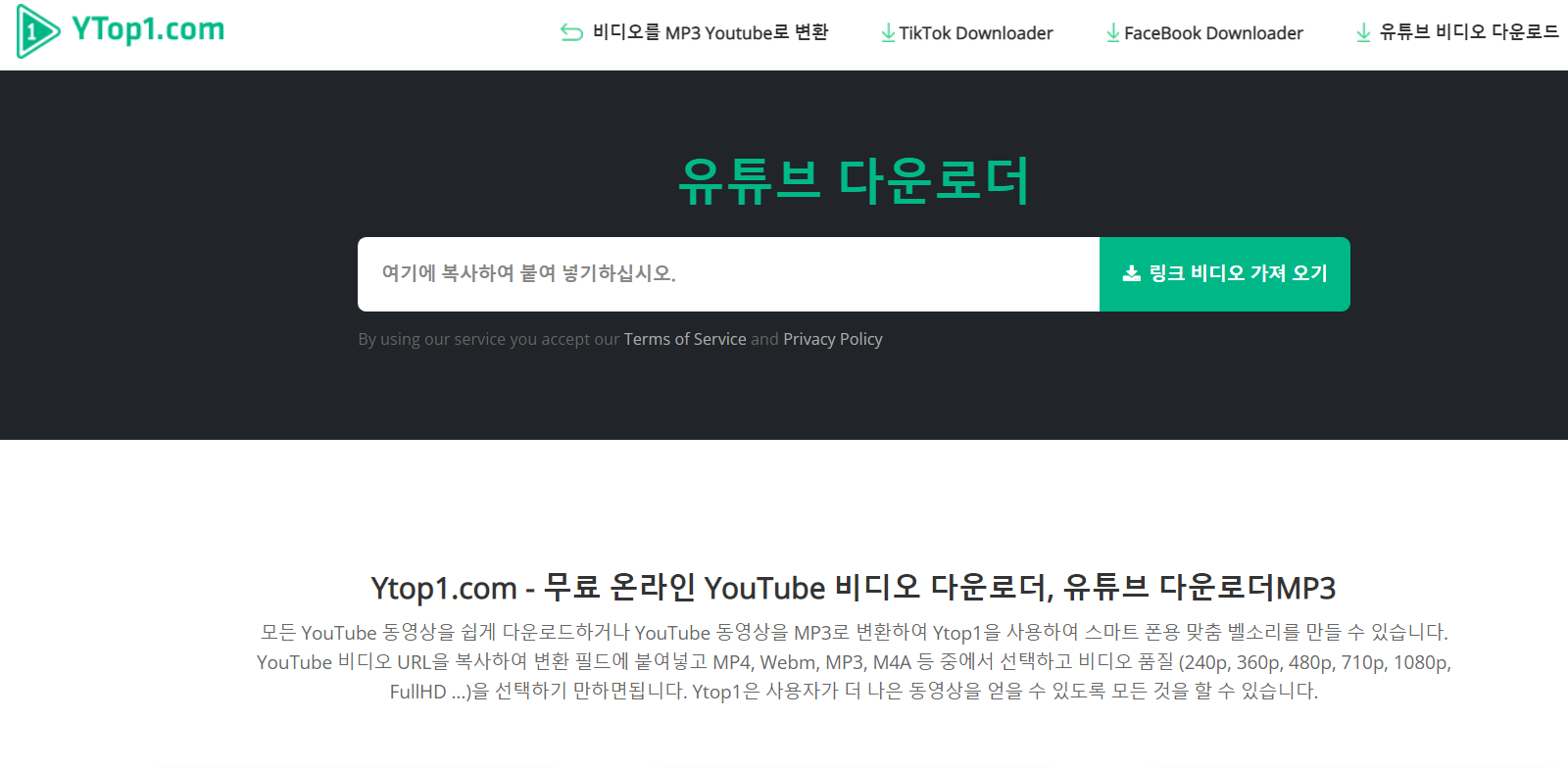Image resolution: width=1568 pixels, height=768 pixels.
Task: Open the 유튜브 비디오 다운로드 menu item
Action: [1469, 32]
